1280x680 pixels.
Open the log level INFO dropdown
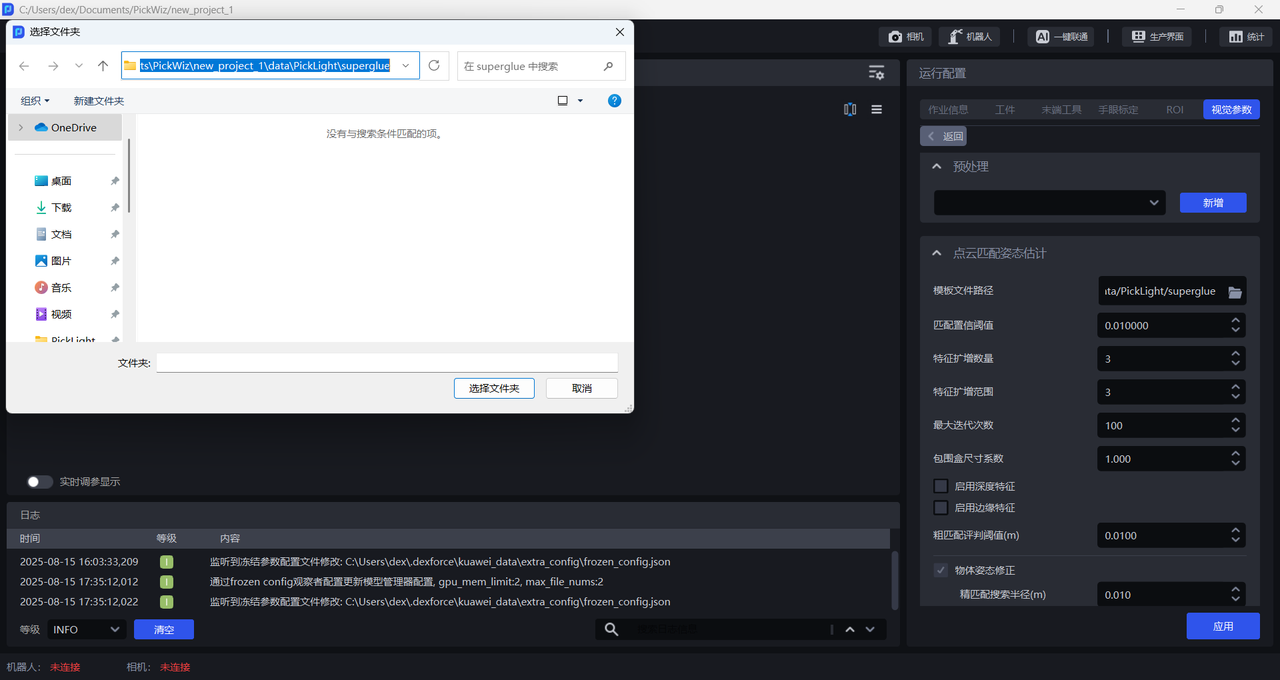tap(86, 629)
